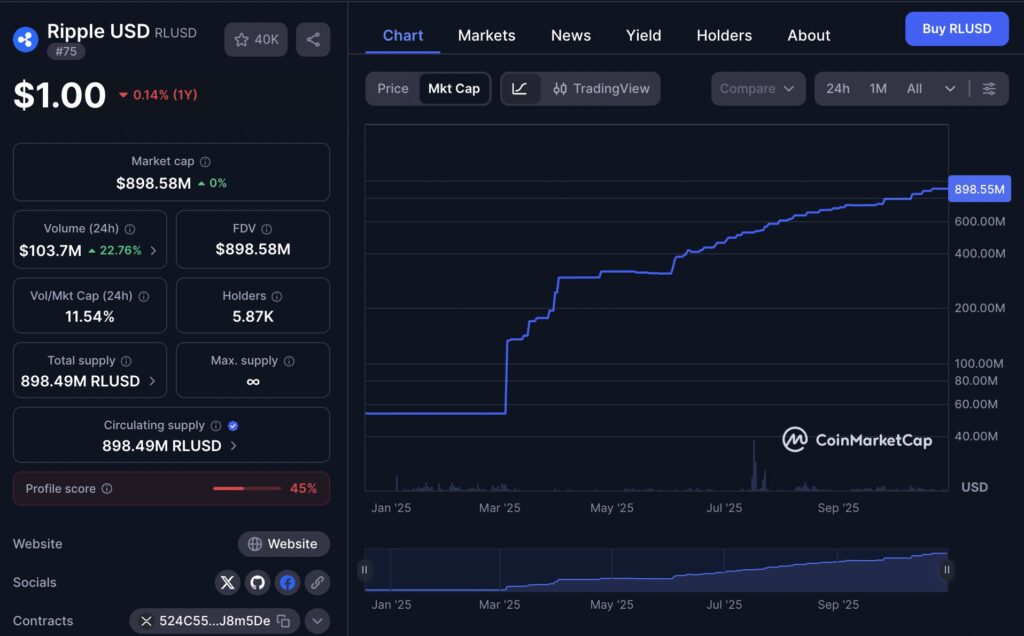Click the 5.87K holders value
The height and width of the screenshot is (636, 1024).
point(253,317)
